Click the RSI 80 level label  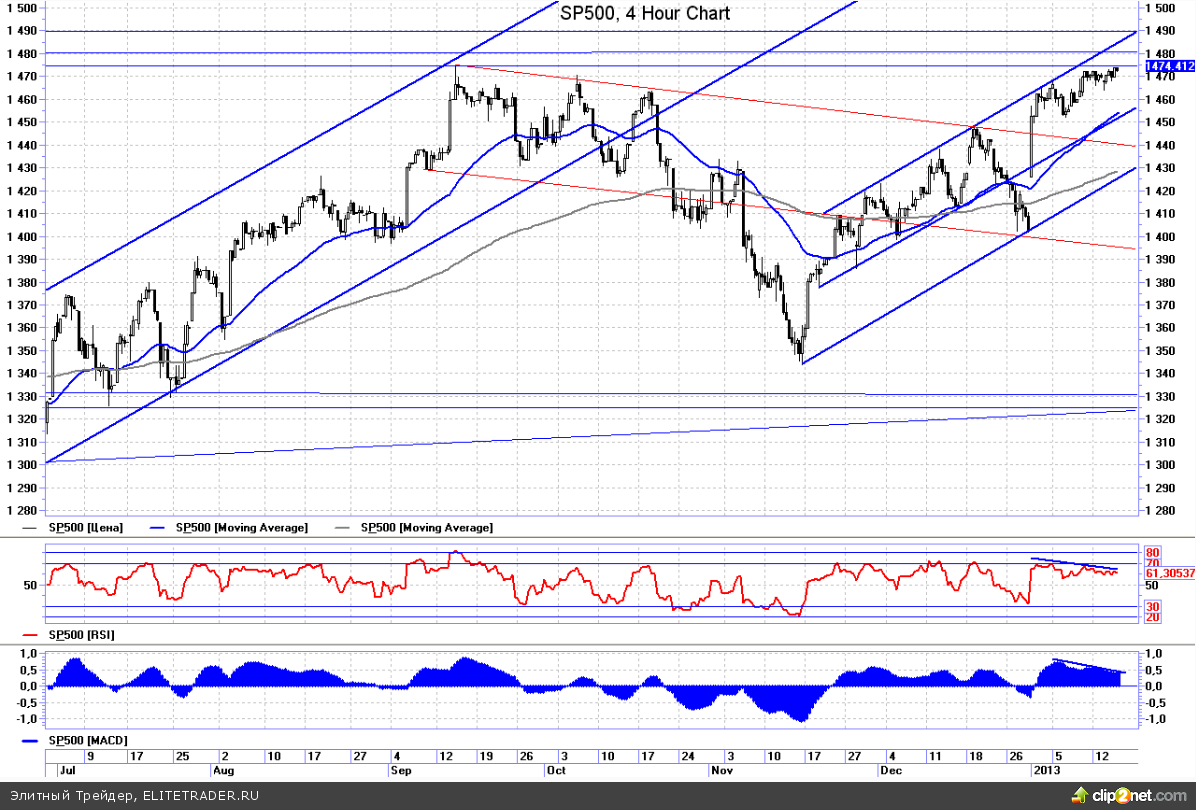(x=1152, y=552)
